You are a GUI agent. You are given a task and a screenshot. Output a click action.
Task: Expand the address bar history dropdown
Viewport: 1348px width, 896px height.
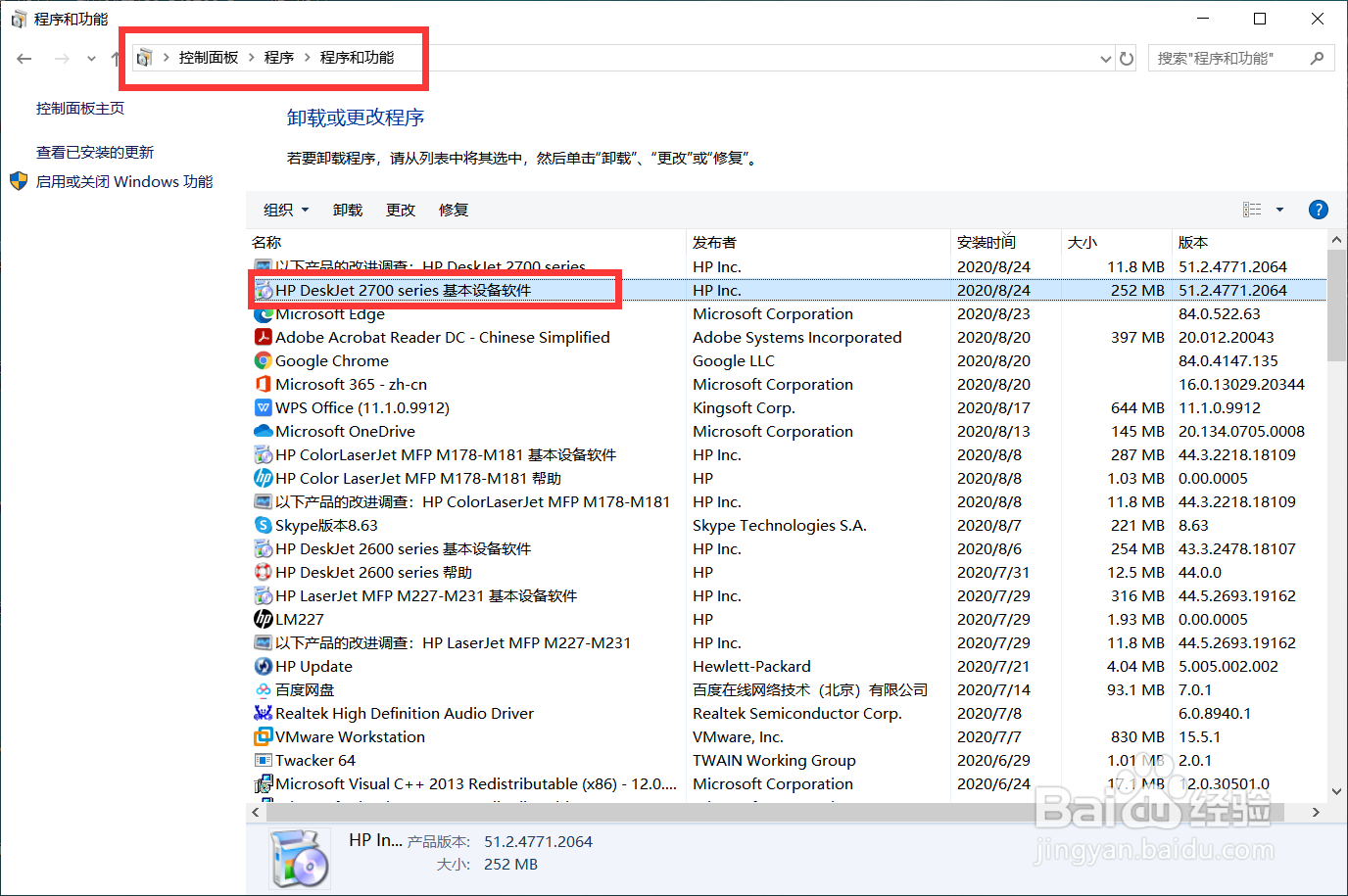click(1105, 58)
